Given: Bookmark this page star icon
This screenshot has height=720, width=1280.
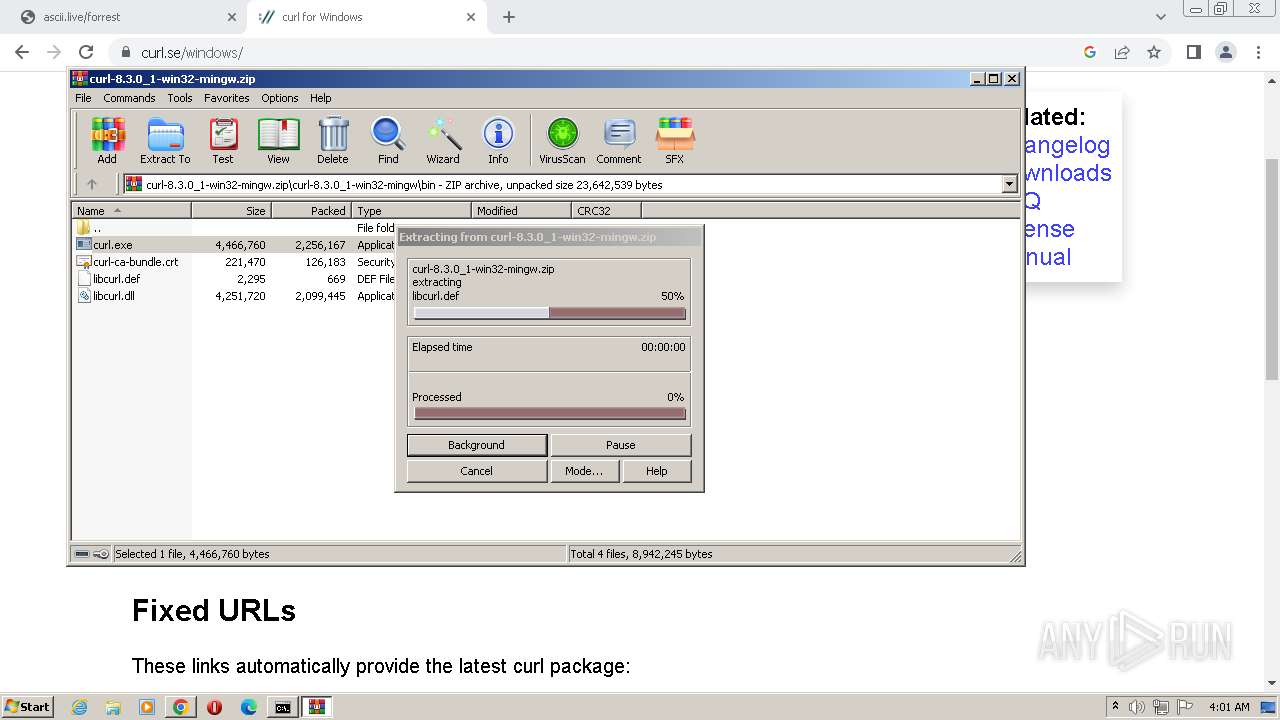Looking at the screenshot, I should (x=1154, y=52).
